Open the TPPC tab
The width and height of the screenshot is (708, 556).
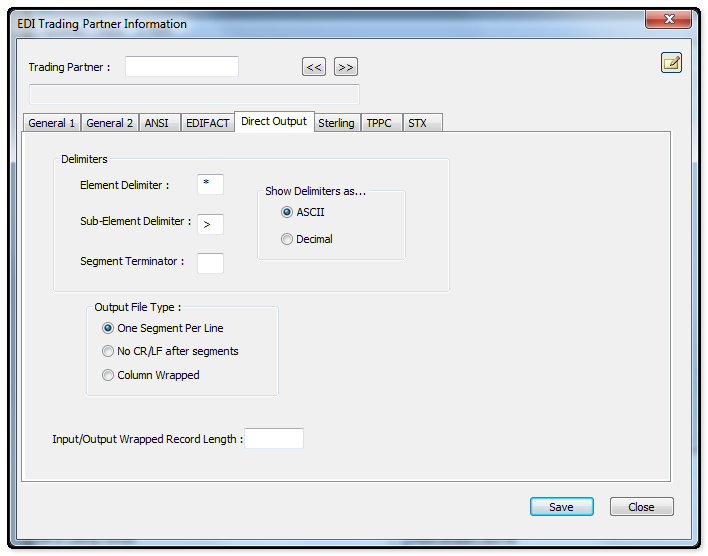point(380,123)
